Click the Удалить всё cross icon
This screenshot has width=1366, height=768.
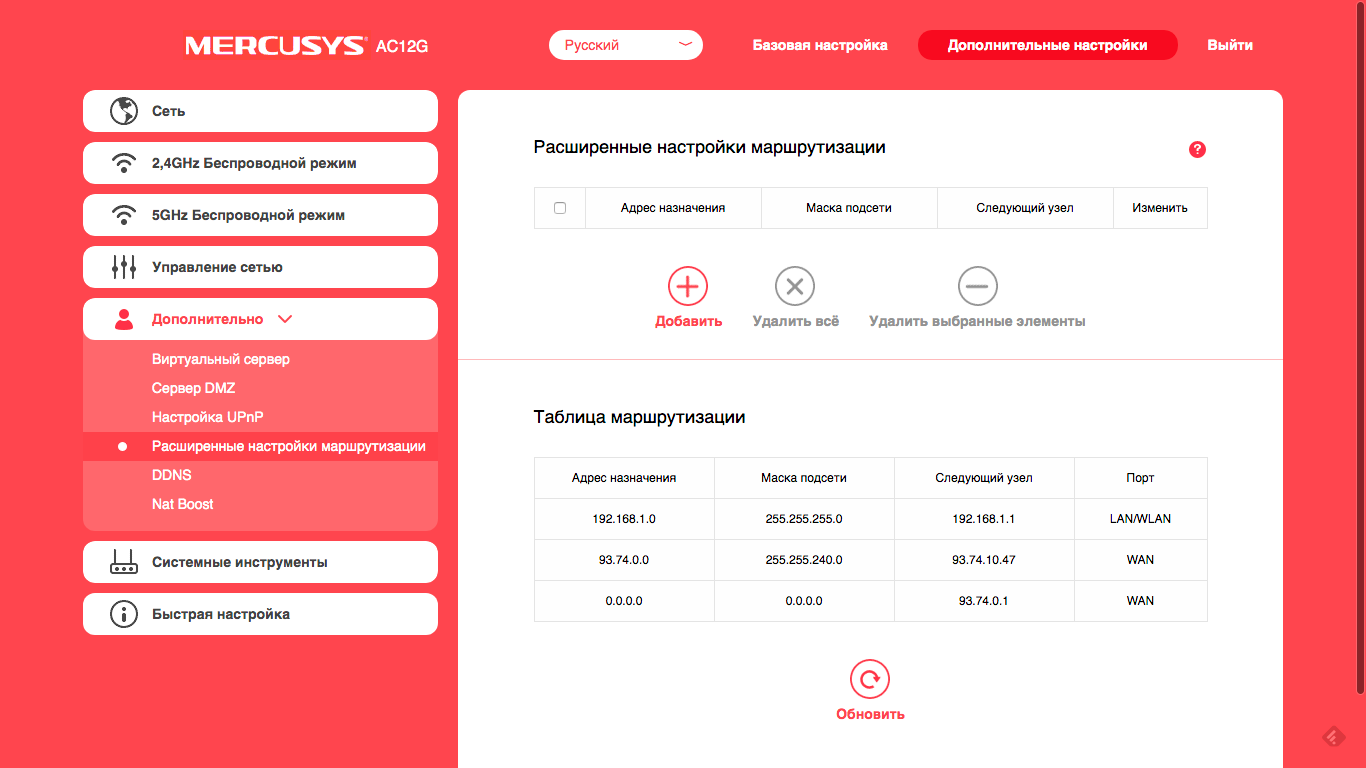pyautogui.click(x=795, y=287)
